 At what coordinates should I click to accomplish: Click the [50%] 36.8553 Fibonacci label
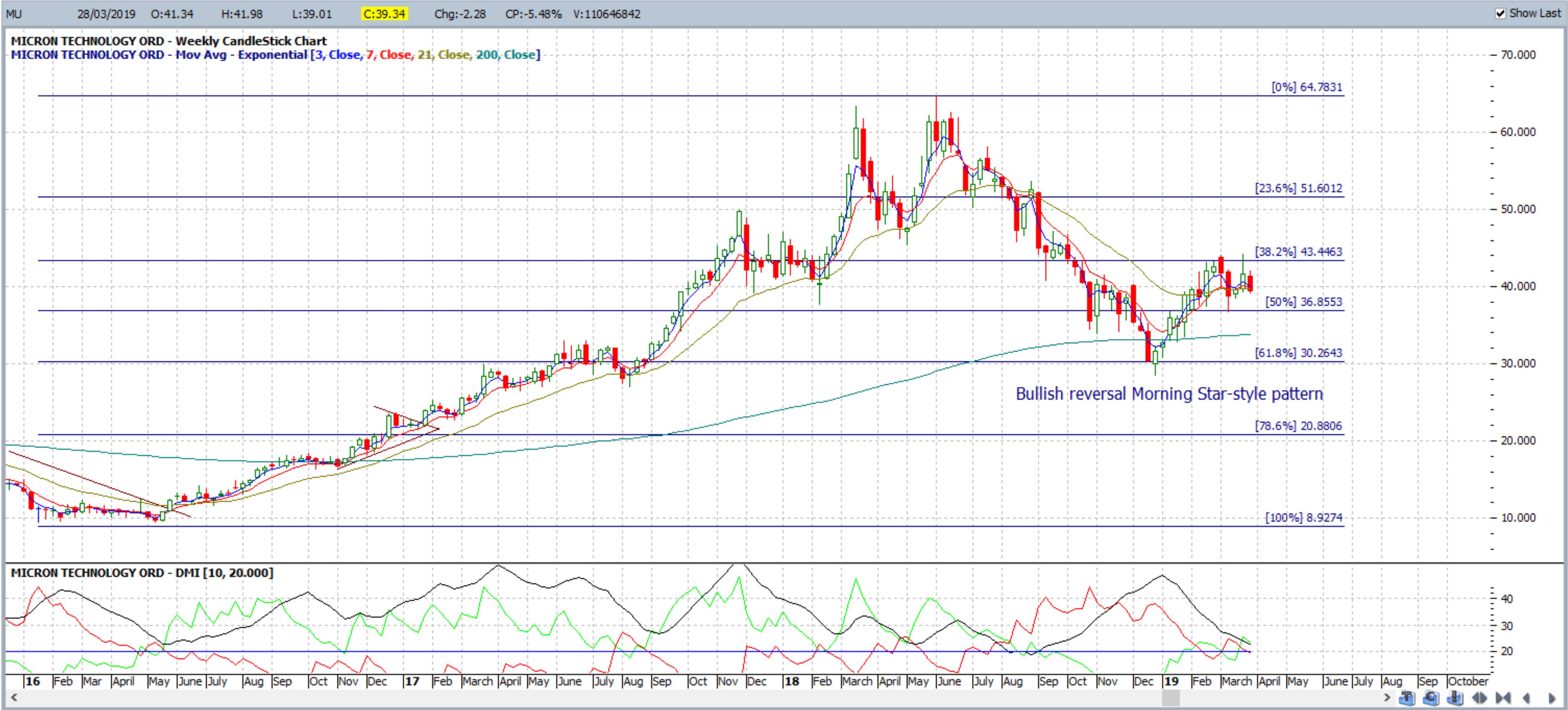tap(1304, 302)
